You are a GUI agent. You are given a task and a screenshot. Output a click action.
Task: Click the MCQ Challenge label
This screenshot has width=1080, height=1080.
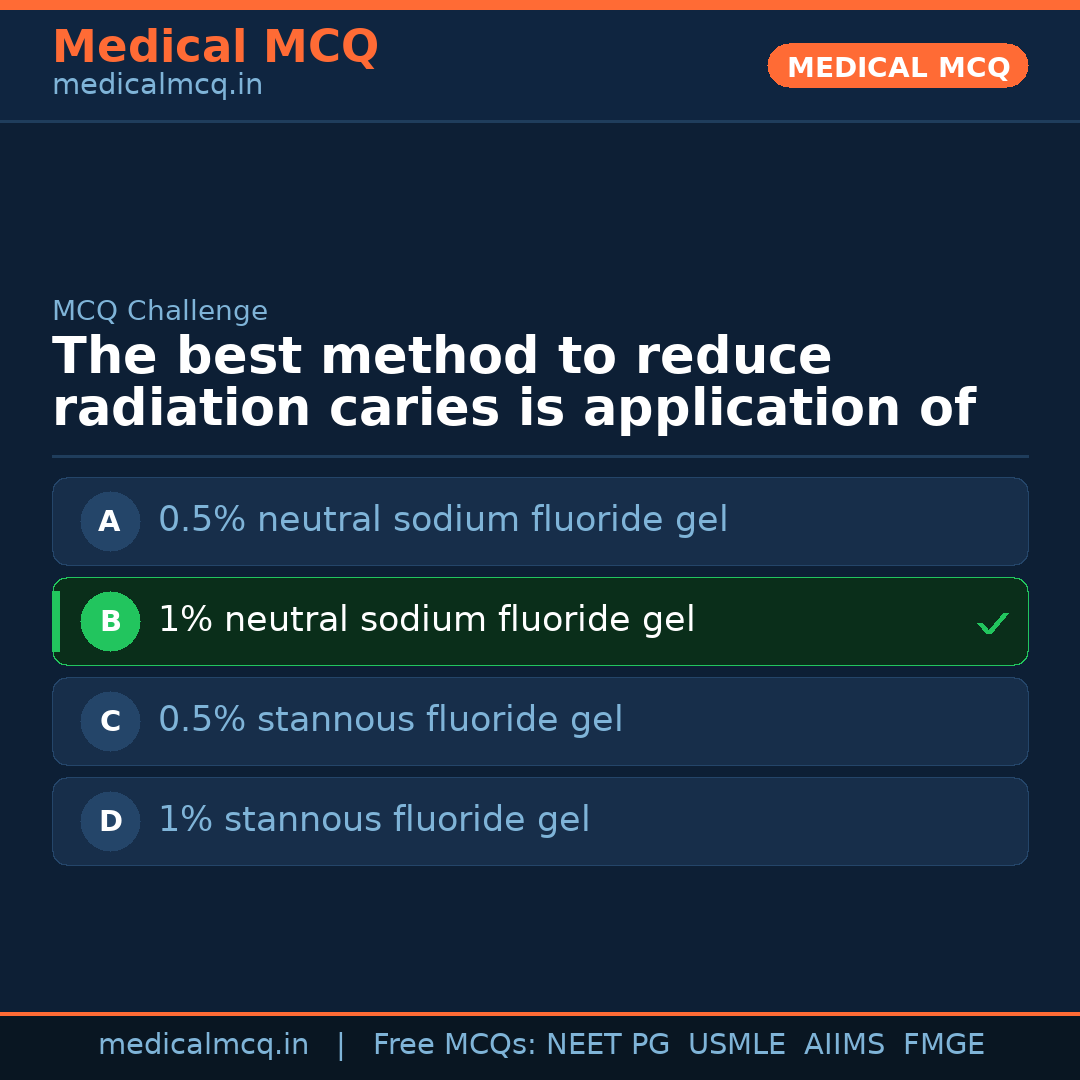(x=160, y=311)
